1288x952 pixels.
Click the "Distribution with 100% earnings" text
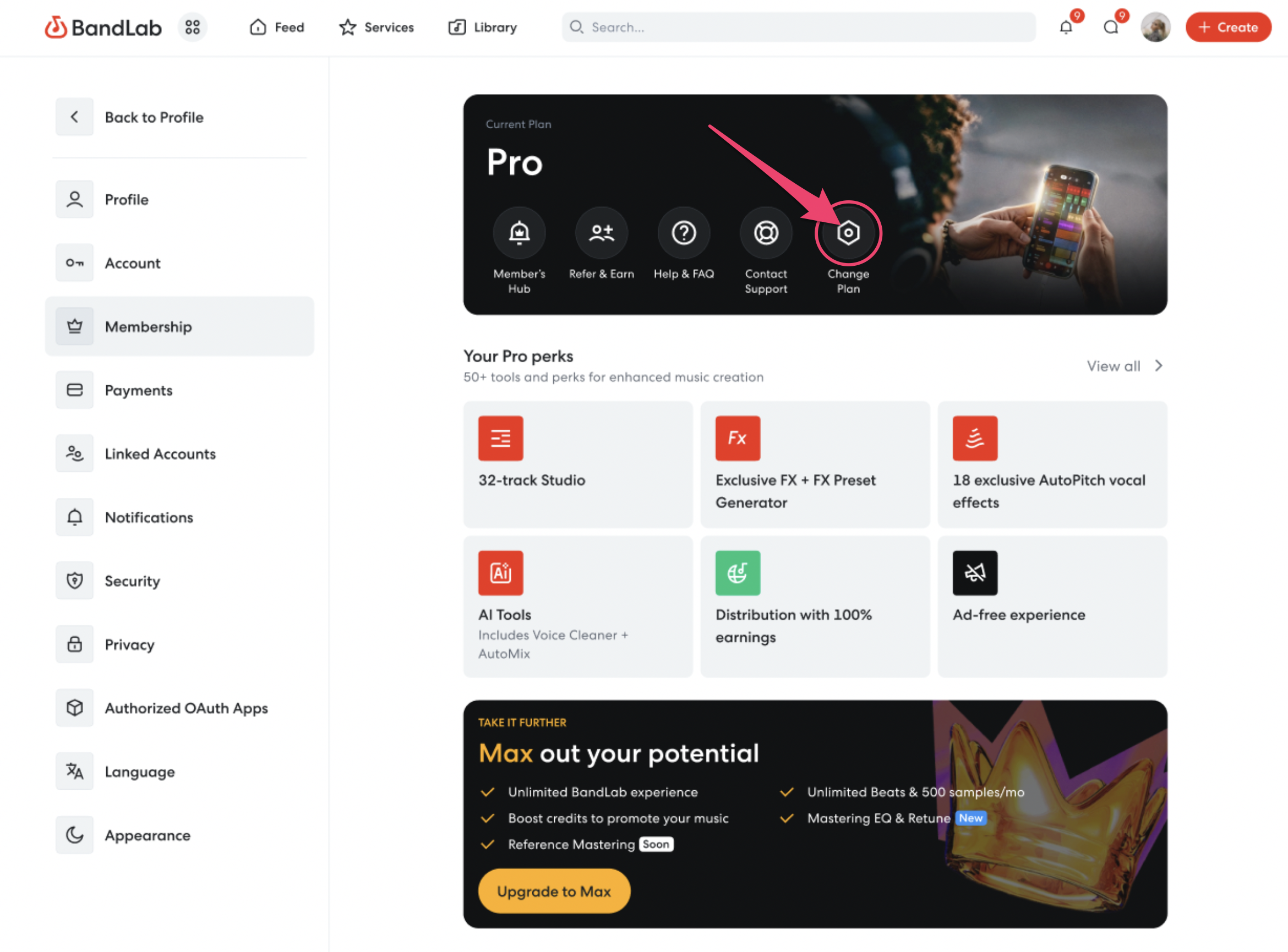point(794,626)
